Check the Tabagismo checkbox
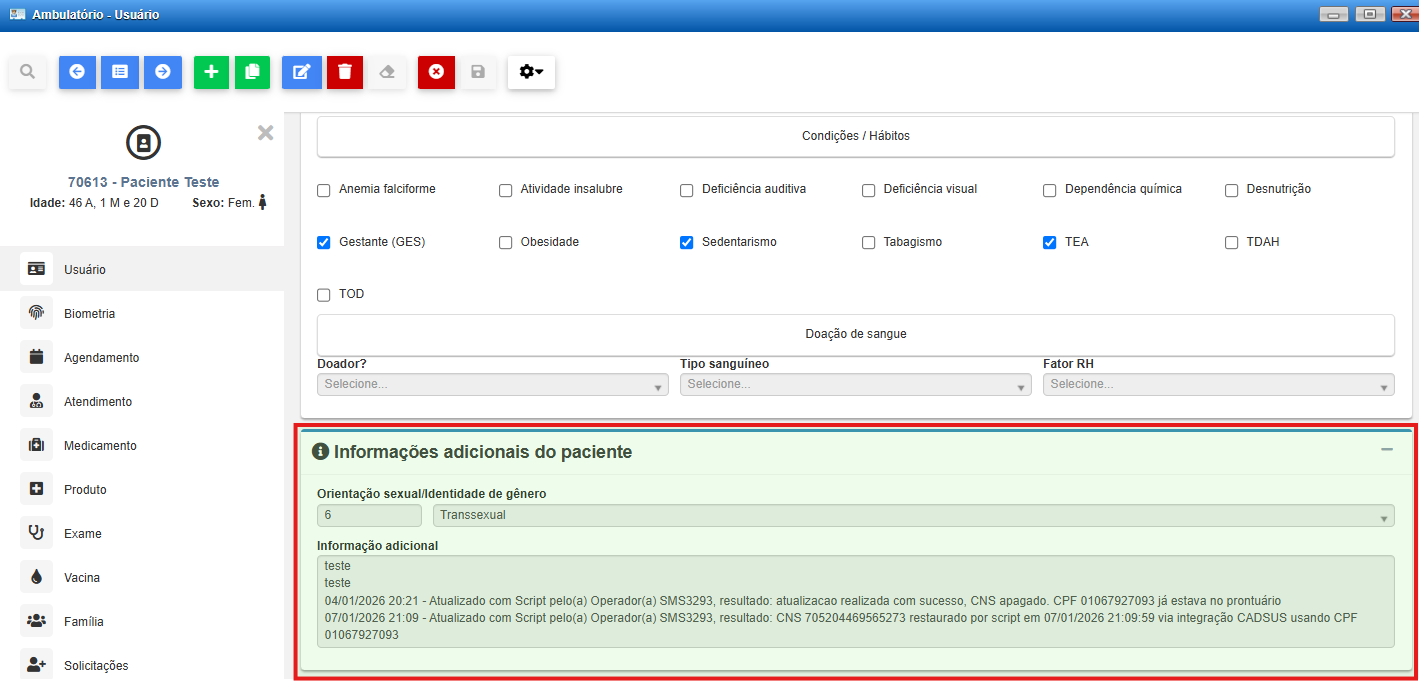The width and height of the screenshot is (1419, 681). [869, 242]
